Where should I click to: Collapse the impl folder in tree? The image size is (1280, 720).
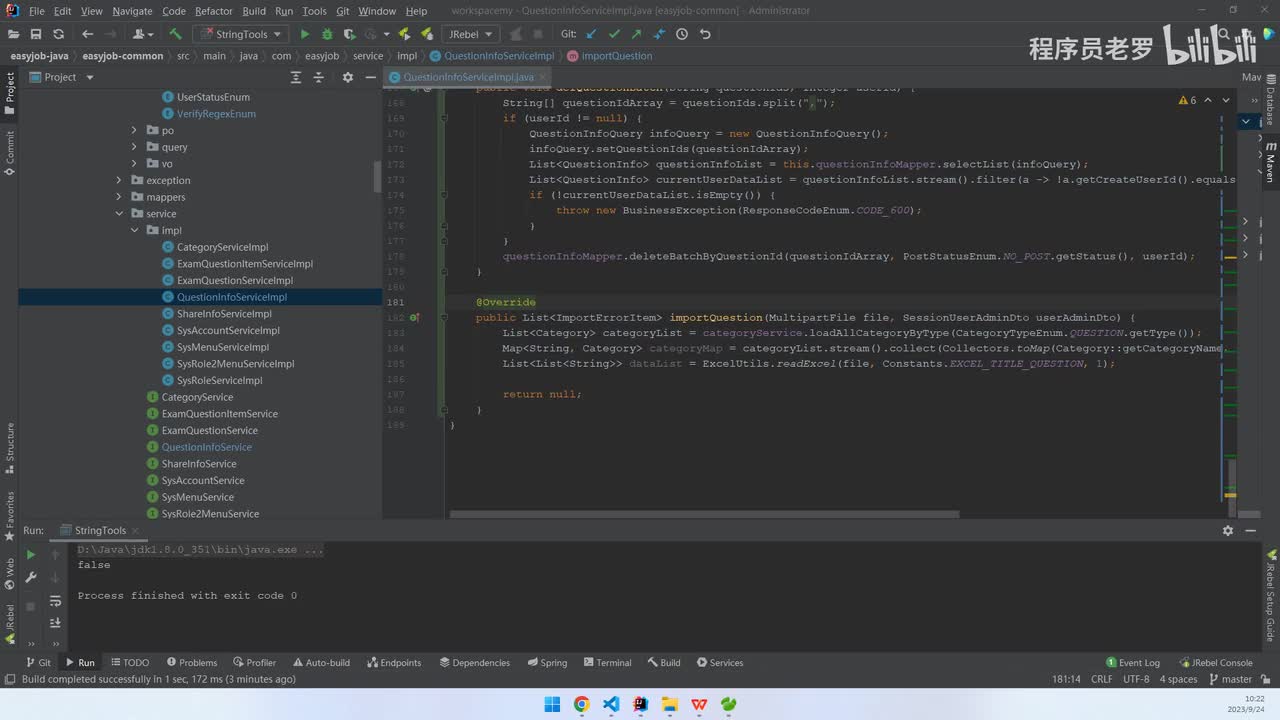click(x=135, y=230)
